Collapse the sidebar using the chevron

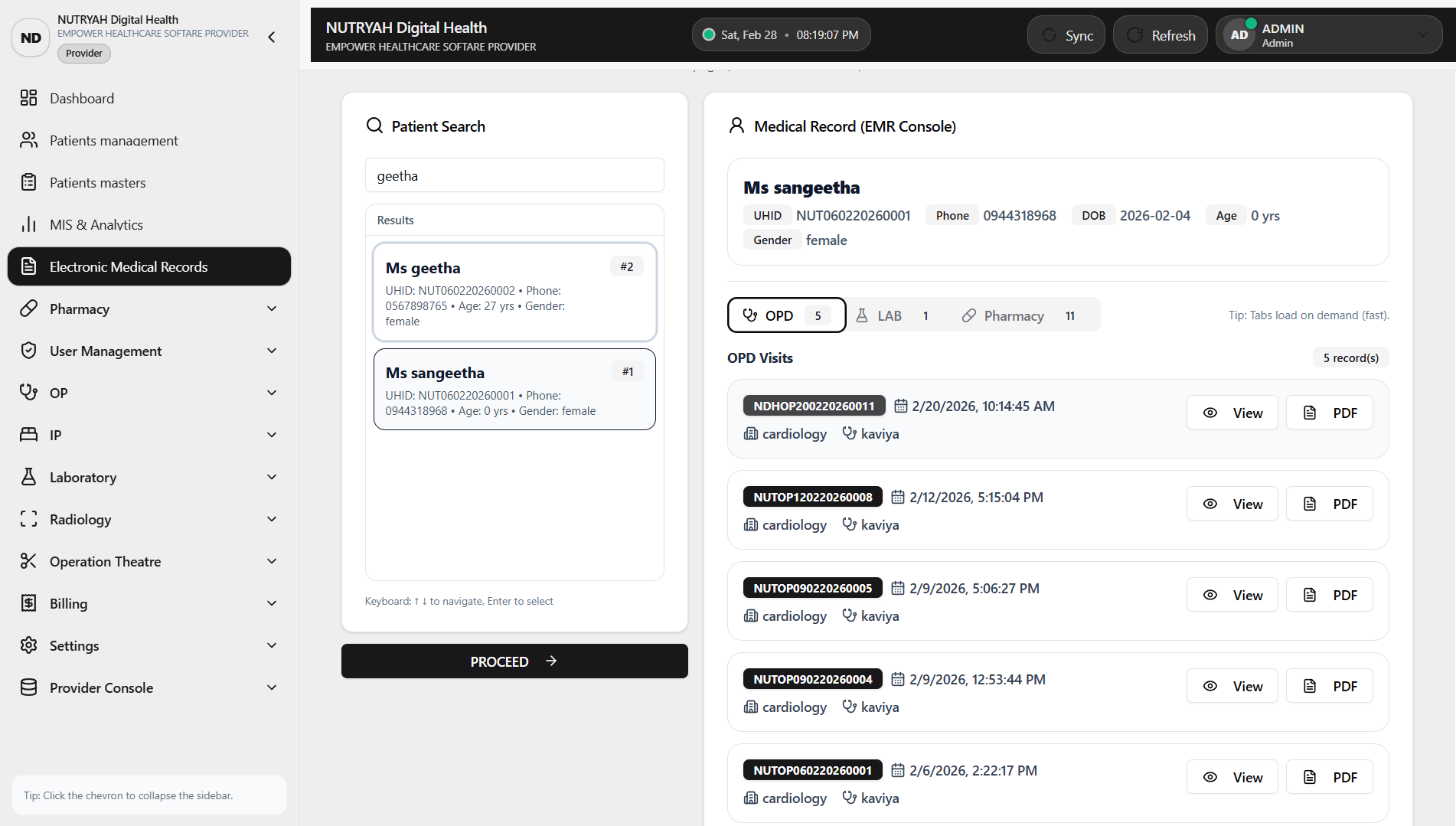point(271,36)
